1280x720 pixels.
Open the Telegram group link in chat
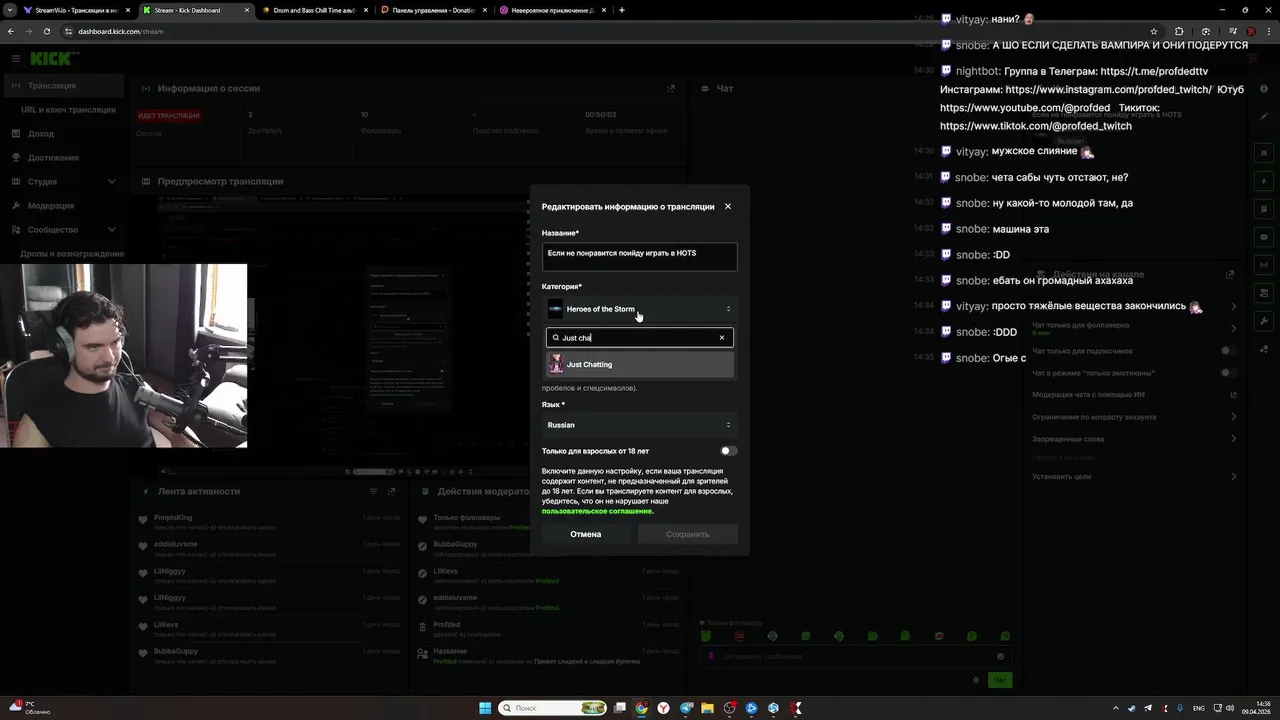coord(1154,72)
